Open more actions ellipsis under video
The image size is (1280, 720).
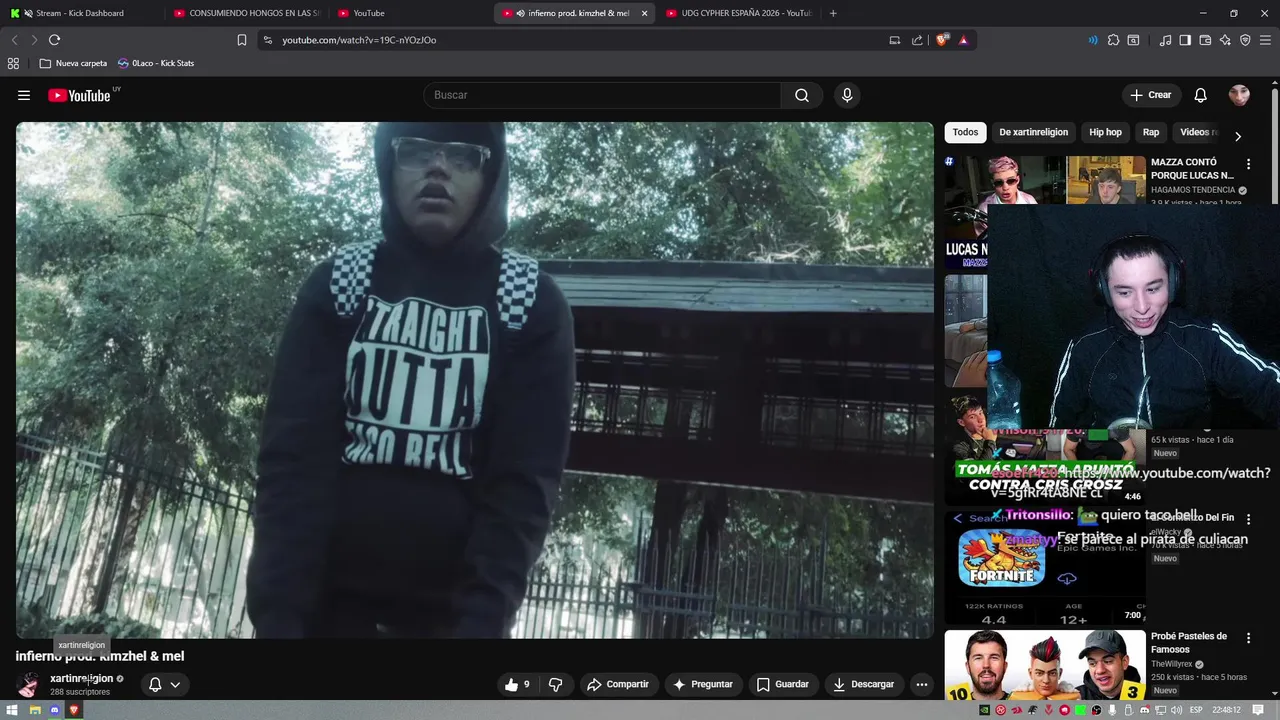pos(922,684)
